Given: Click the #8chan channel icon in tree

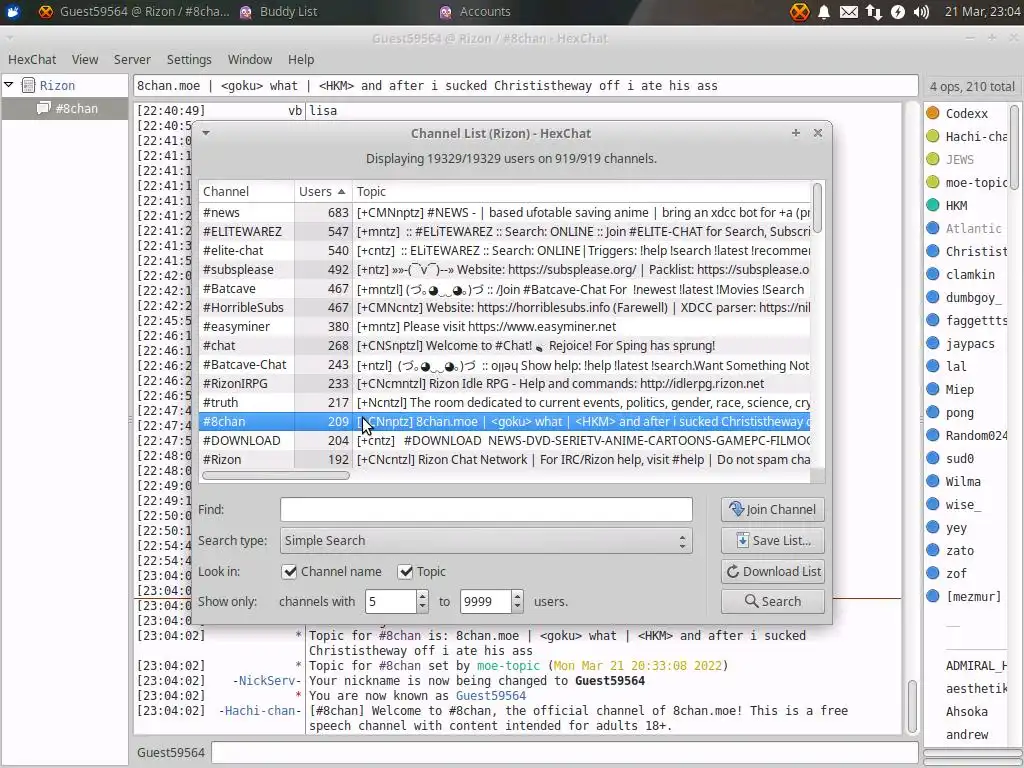Looking at the screenshot, I should point(44,108).
